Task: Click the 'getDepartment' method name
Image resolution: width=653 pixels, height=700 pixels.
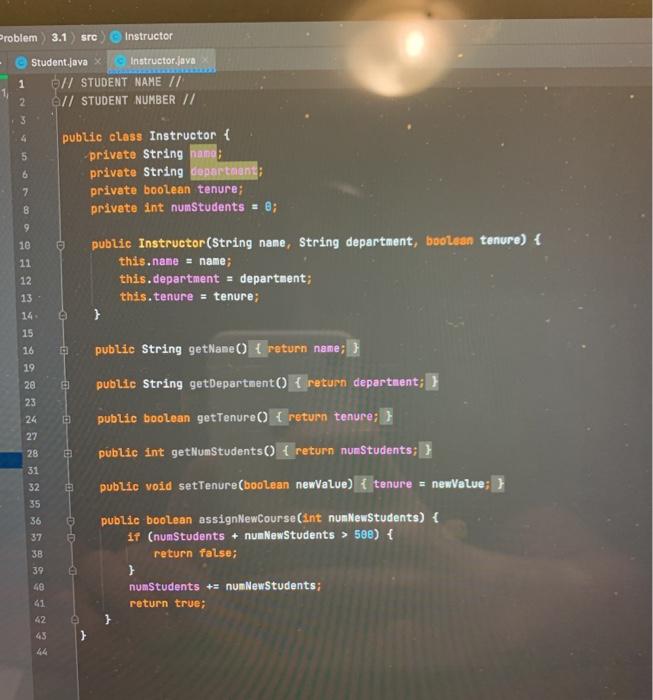Action: pos(232,383)
